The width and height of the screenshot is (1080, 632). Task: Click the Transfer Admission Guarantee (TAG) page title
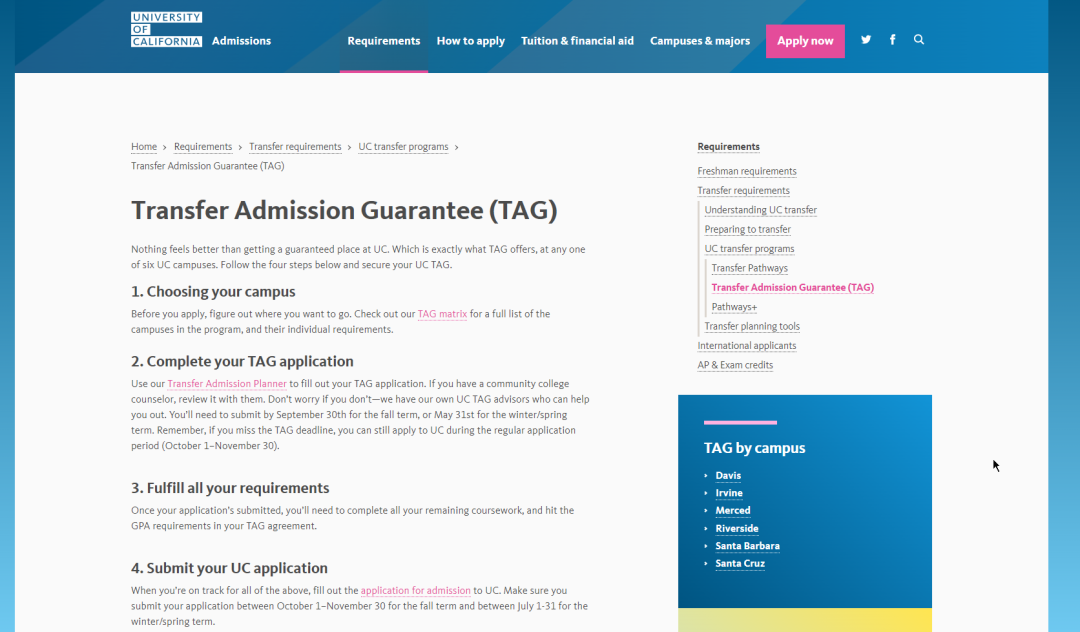click(344, 211)
